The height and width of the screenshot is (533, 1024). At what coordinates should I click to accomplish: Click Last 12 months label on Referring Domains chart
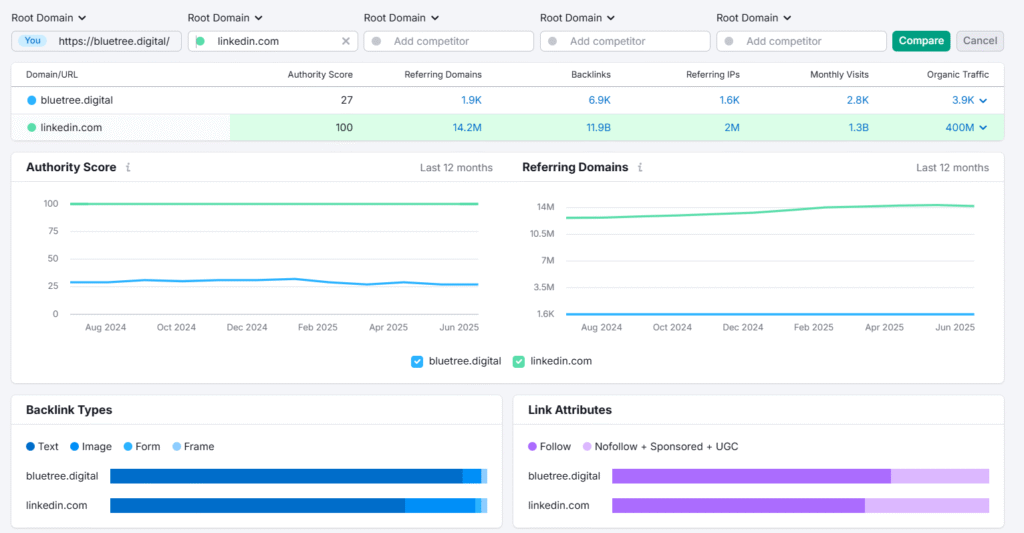952,168
